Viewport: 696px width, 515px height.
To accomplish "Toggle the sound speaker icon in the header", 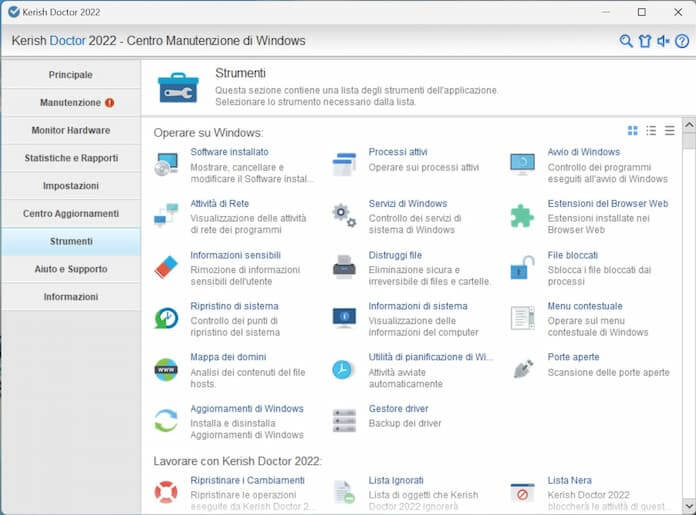I will click(x=663, y=41).
